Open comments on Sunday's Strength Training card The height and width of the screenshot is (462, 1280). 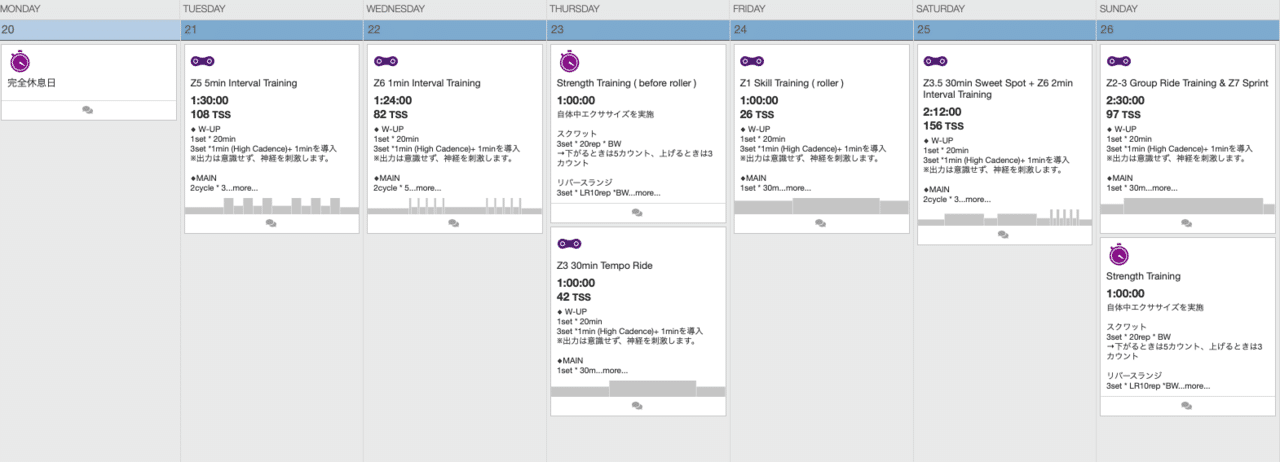1188,406
